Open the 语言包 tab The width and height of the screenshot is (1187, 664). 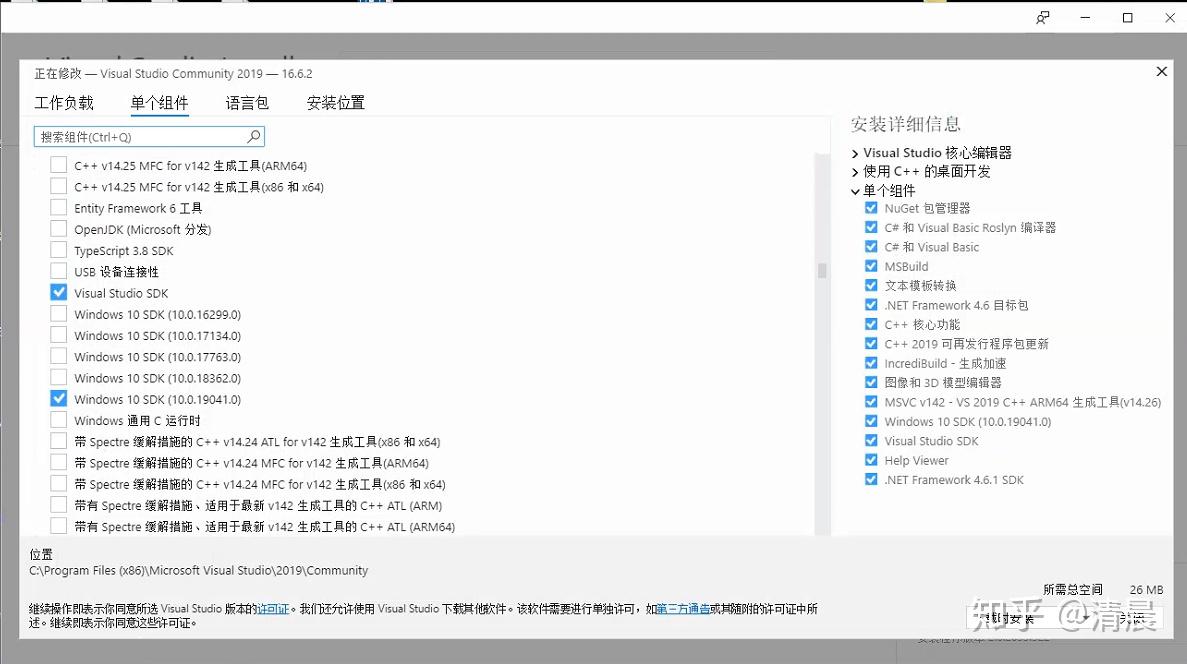click(x=246, y=102)
